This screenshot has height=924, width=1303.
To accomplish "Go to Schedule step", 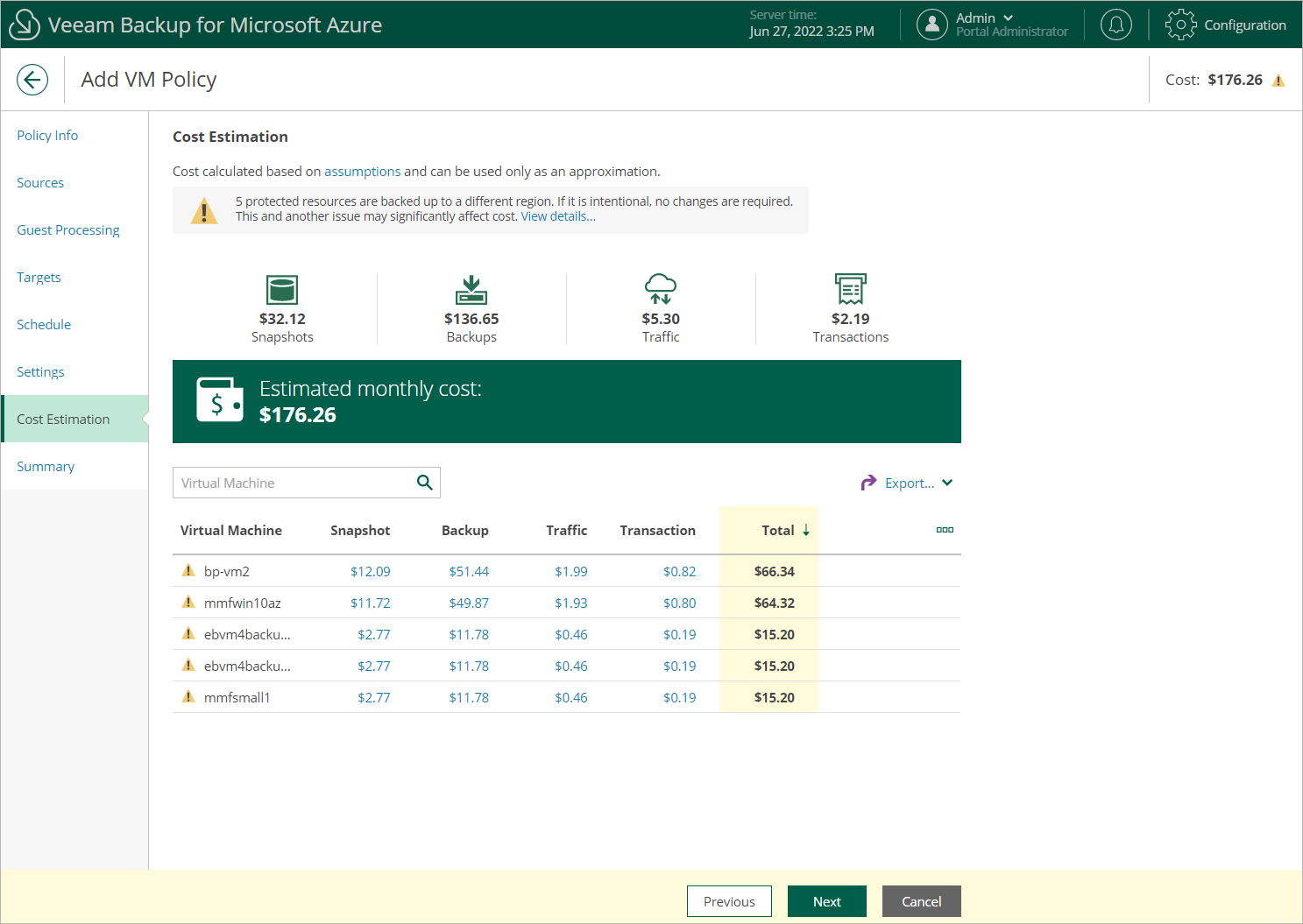I will (x=44, y=324).
